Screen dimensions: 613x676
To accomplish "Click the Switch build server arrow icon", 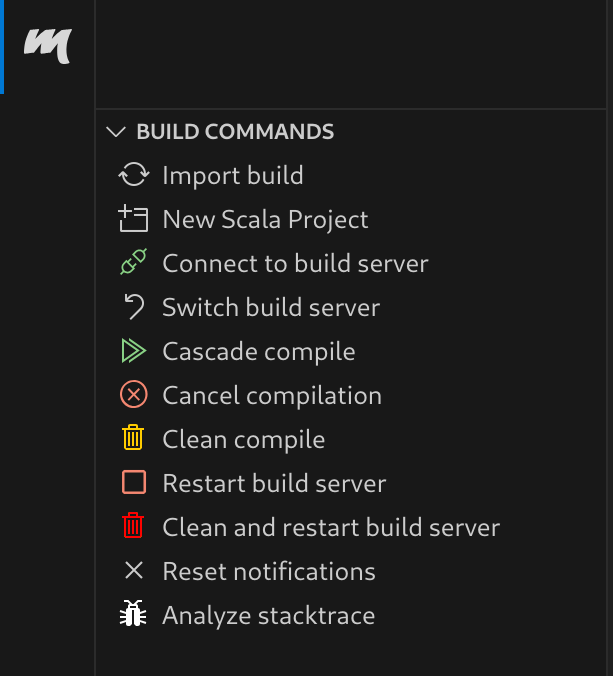I will pos(133,308).
